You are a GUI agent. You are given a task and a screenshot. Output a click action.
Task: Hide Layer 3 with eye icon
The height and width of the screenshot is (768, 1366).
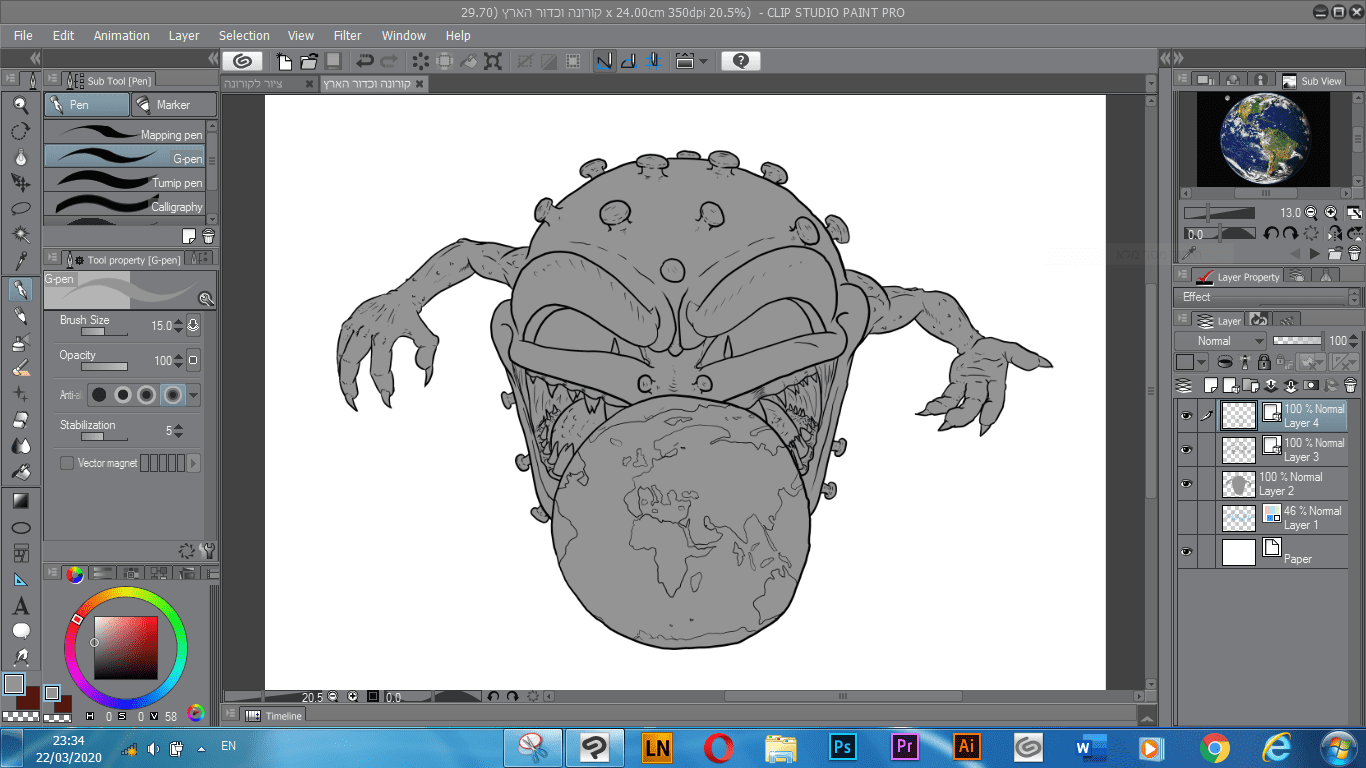pos(1186,450)
